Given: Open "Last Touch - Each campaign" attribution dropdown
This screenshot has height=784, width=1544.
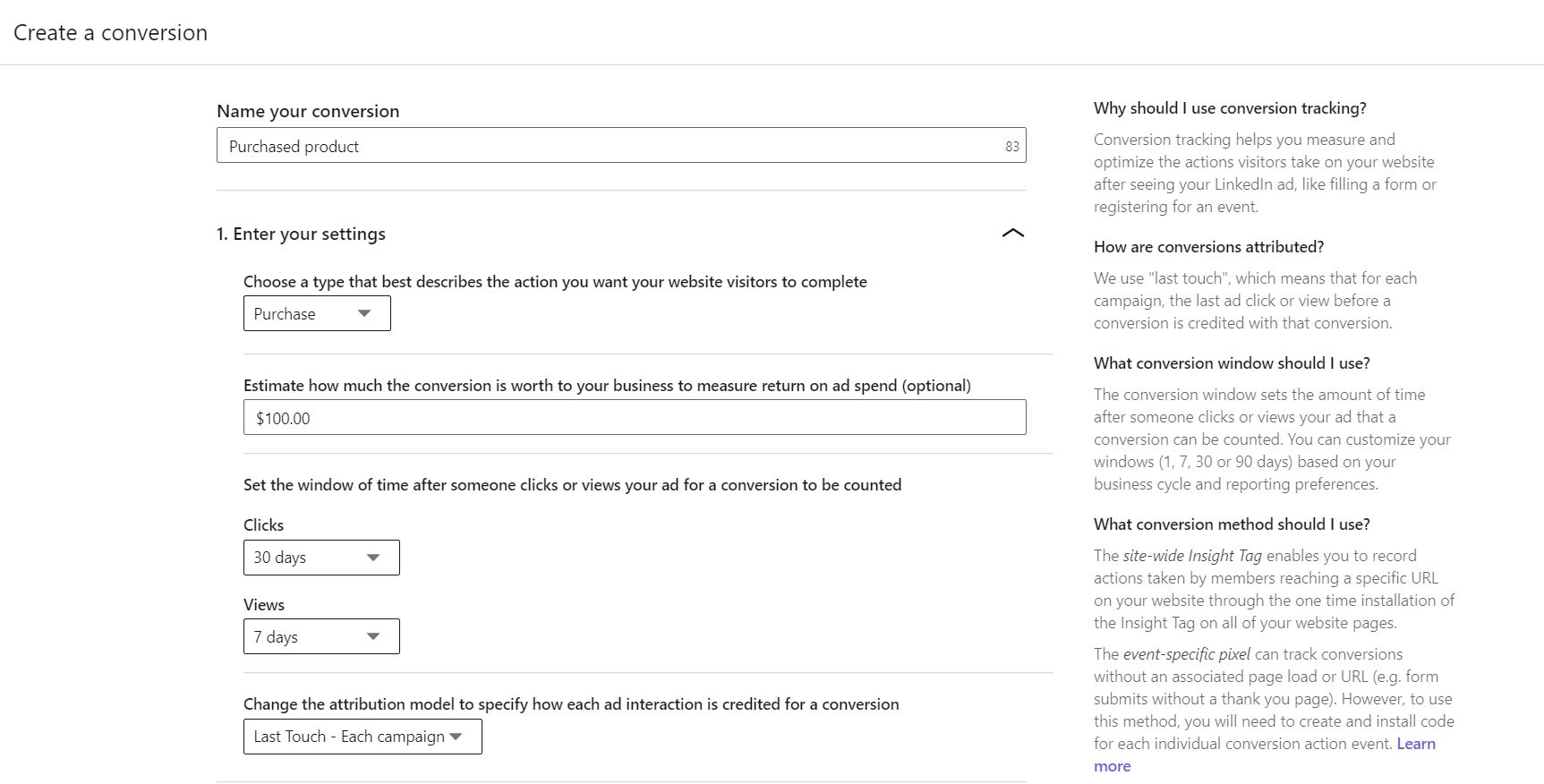Looking at the screenshot, I should click(363, 737).
